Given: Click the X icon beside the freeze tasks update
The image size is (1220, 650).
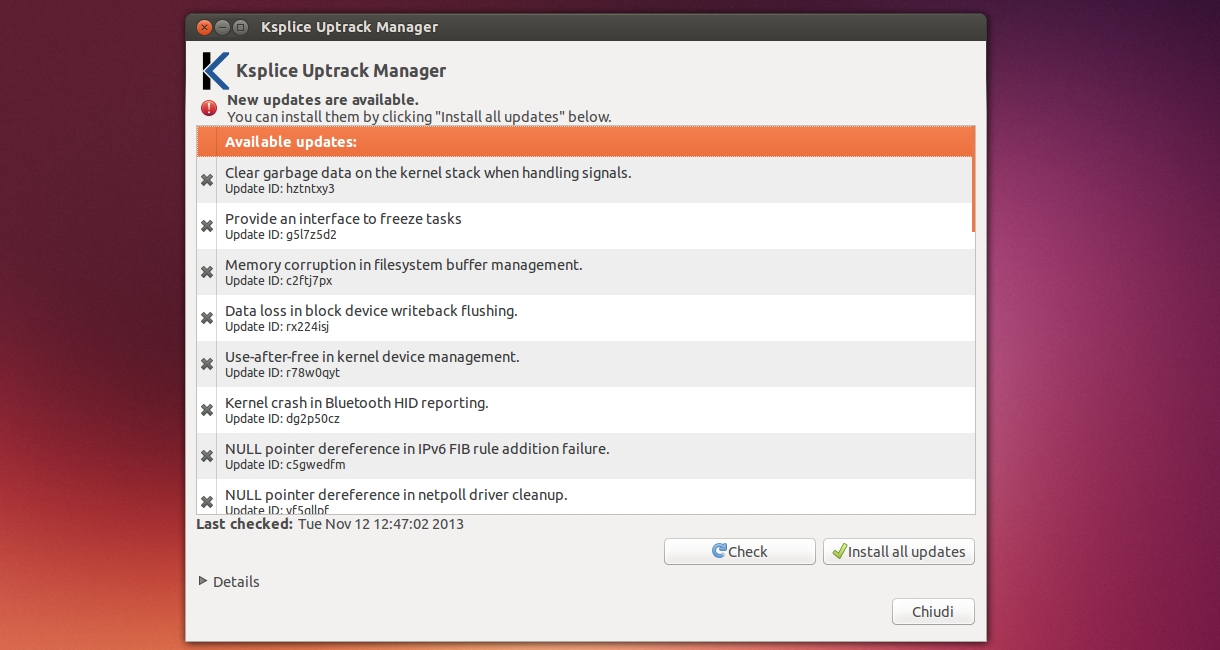Looking at the screenshot, I should (x=207, y=226).
